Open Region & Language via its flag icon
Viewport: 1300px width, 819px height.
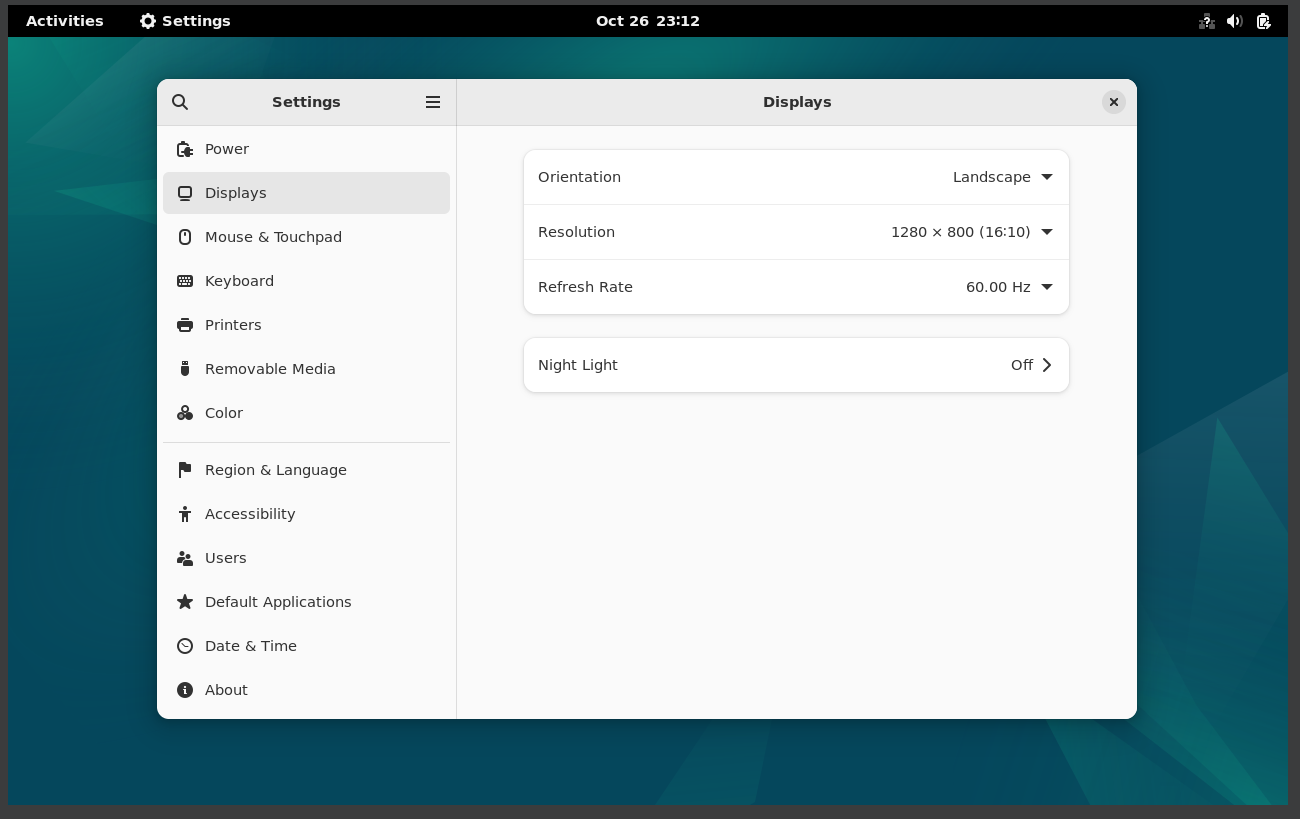185,469
